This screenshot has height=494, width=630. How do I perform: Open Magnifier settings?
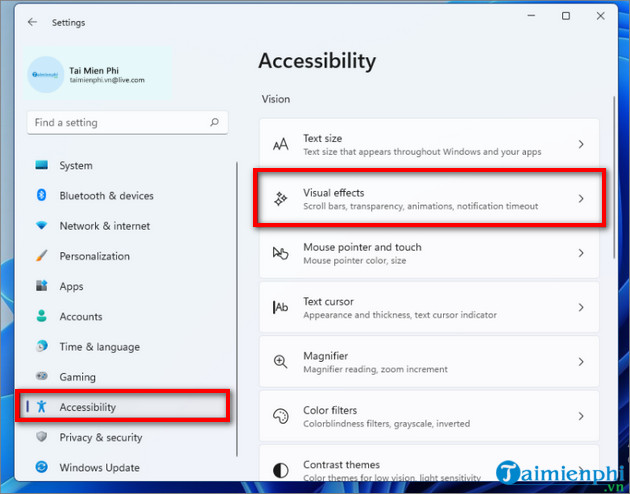tap(429, 361)
